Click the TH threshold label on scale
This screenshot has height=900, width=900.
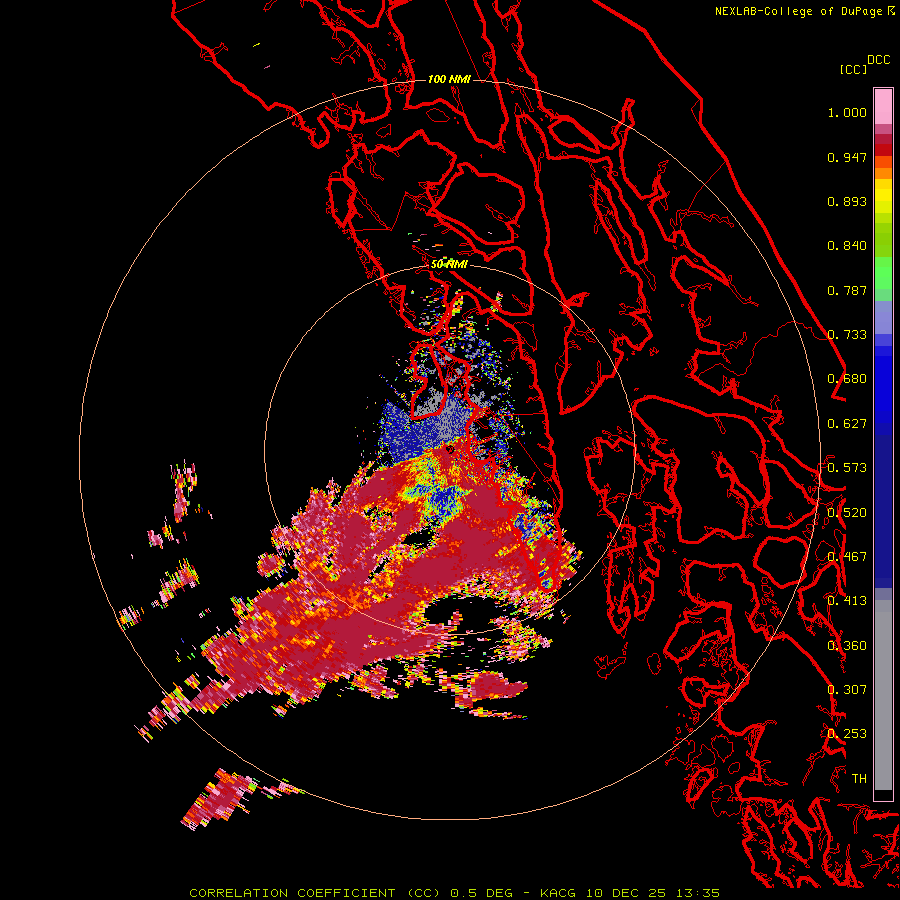[x=859, y=779]
